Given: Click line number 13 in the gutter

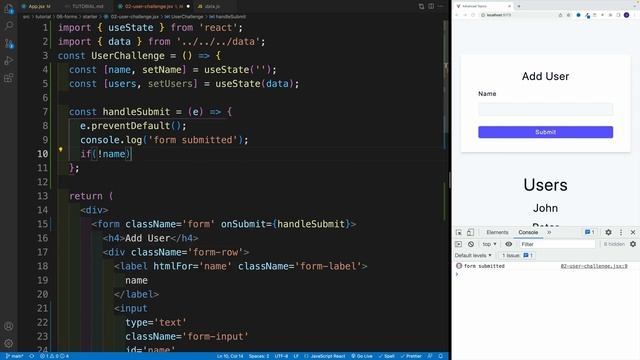Looking at the screenshot, I should pyautogui.click(x=42, y=196).
